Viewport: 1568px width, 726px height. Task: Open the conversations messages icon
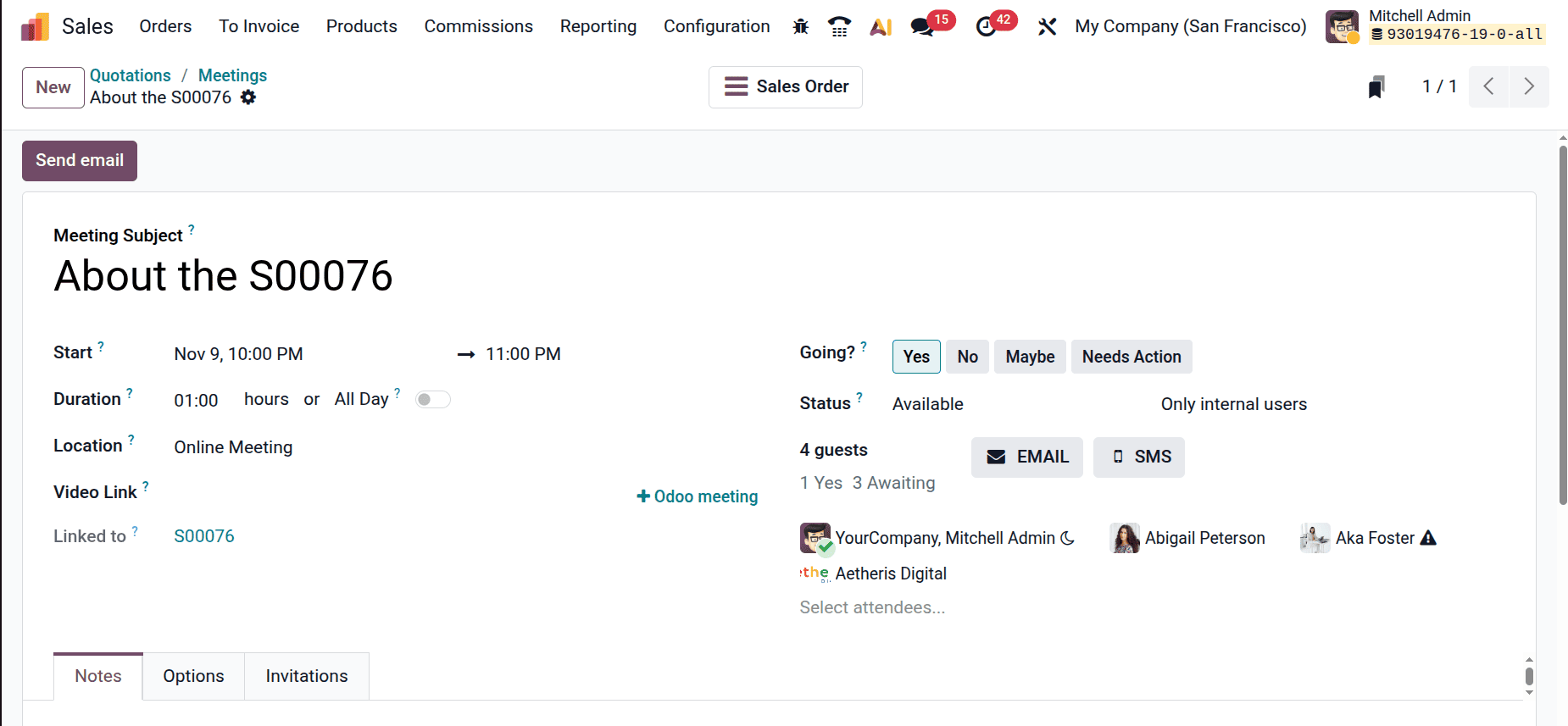[922, 26]
